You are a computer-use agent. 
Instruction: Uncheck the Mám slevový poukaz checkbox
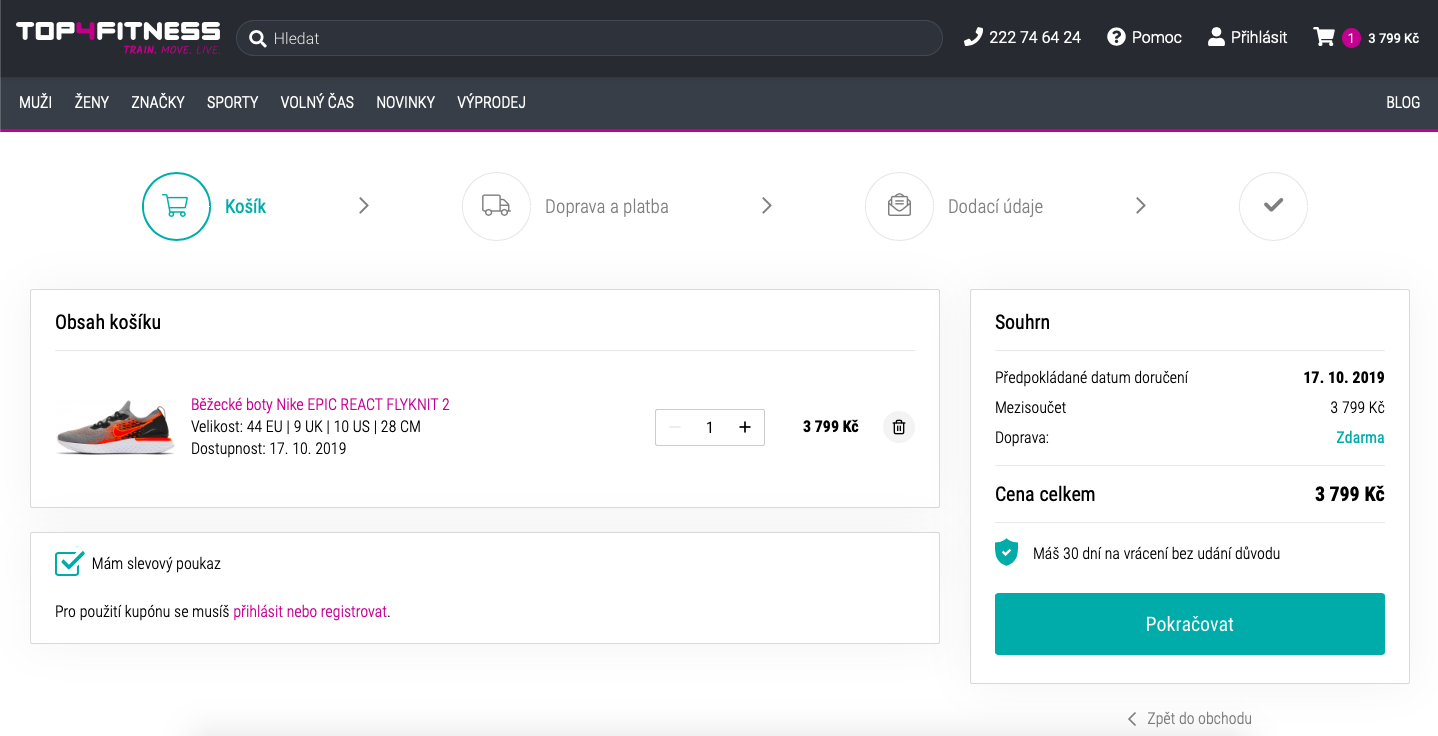[x=69, y=563]
